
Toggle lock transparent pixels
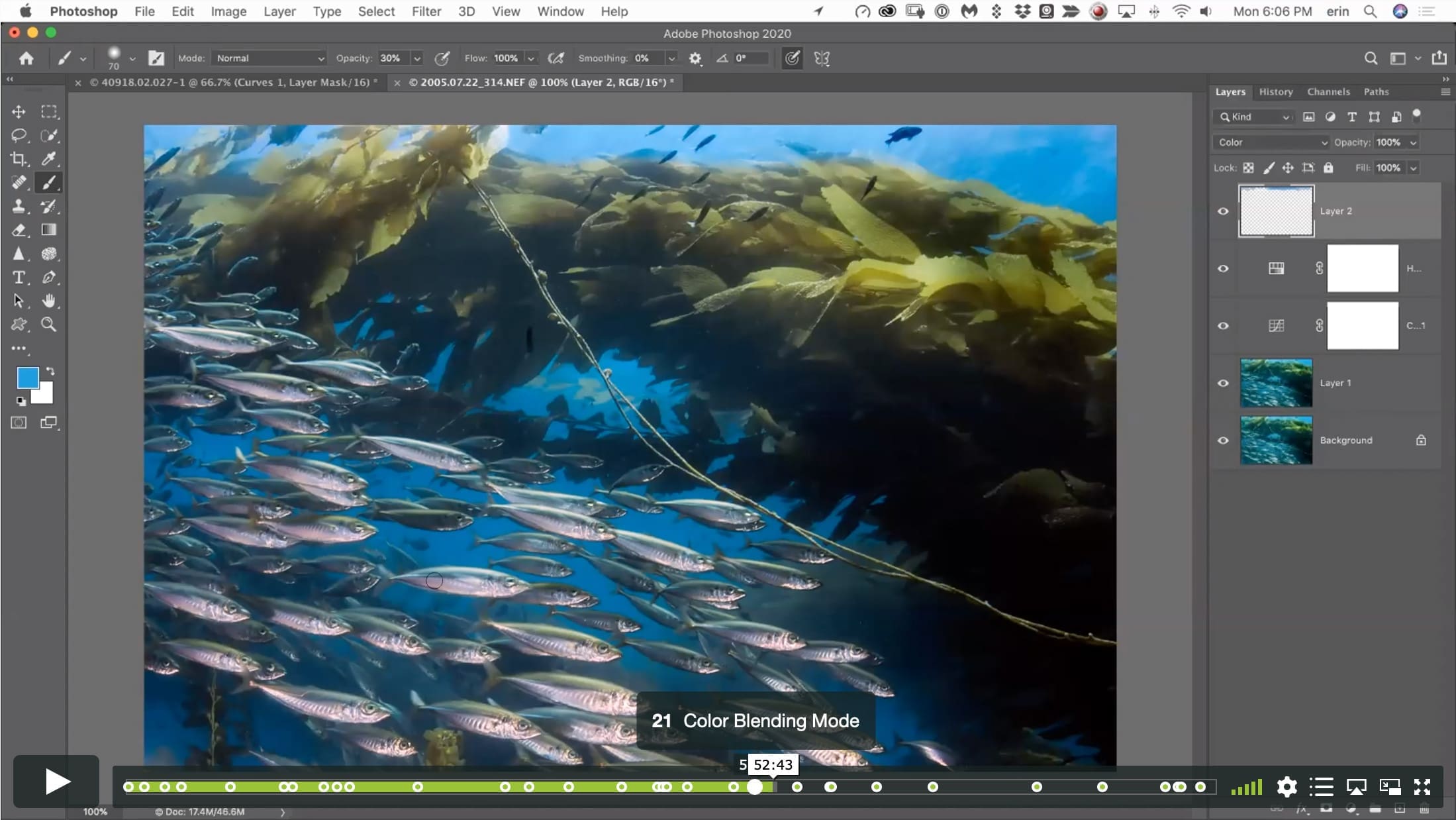[x=1248, y=168]
